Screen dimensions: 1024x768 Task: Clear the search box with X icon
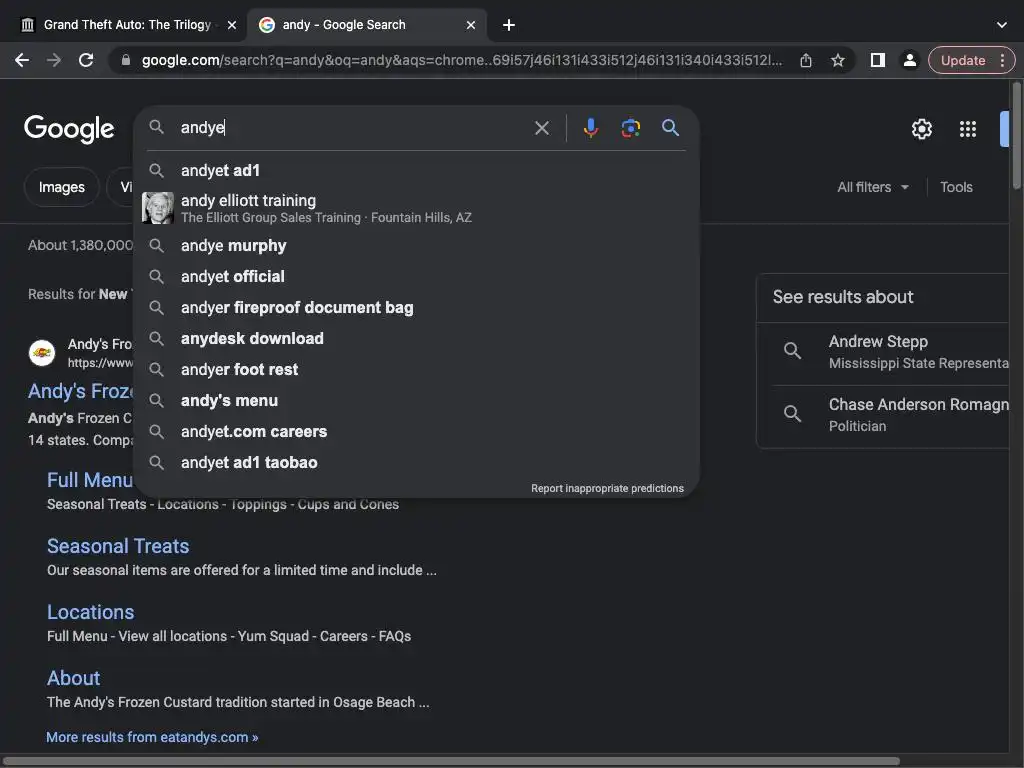[541, 128]
